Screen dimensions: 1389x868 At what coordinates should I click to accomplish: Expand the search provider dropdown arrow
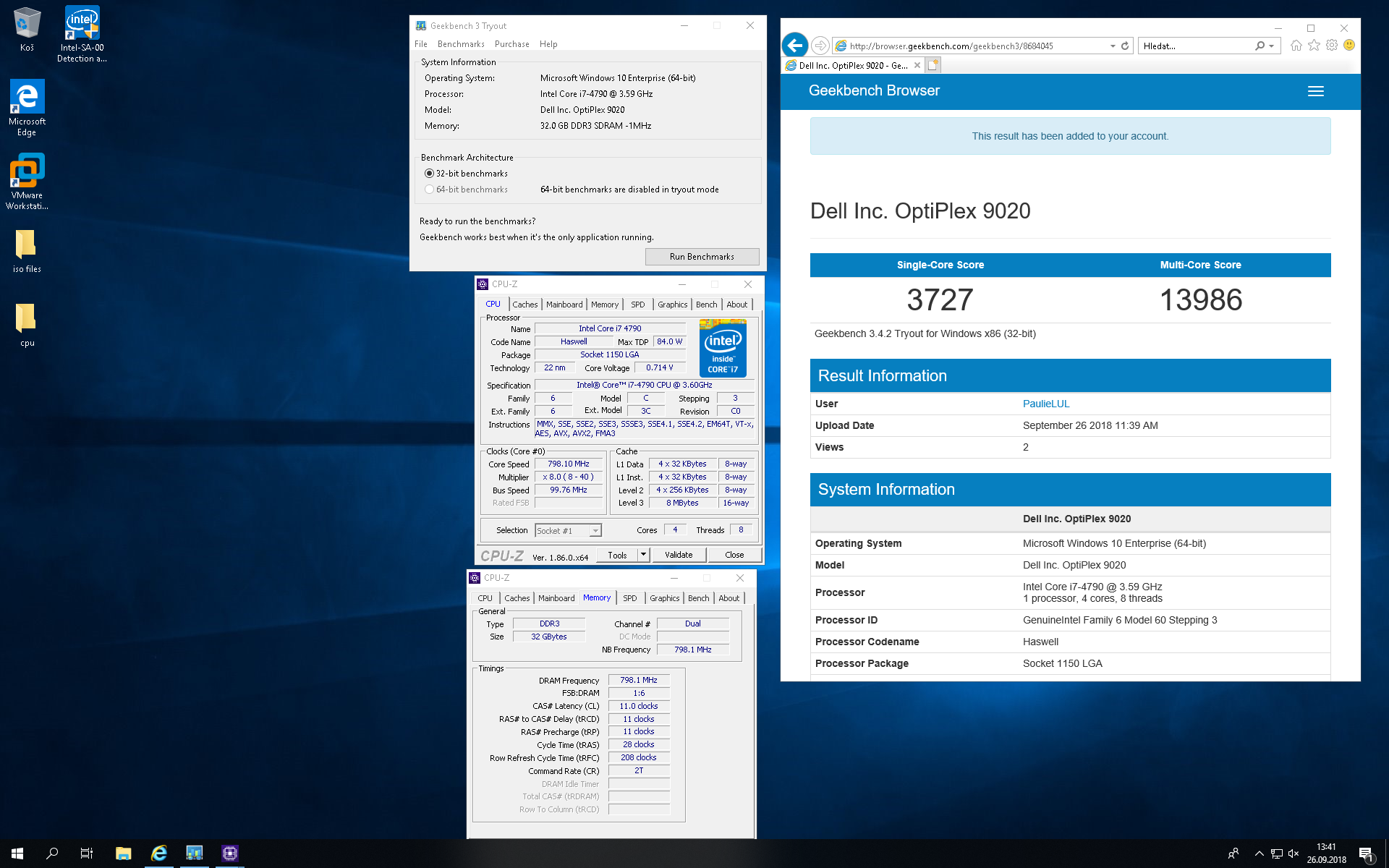(1271, 46)
